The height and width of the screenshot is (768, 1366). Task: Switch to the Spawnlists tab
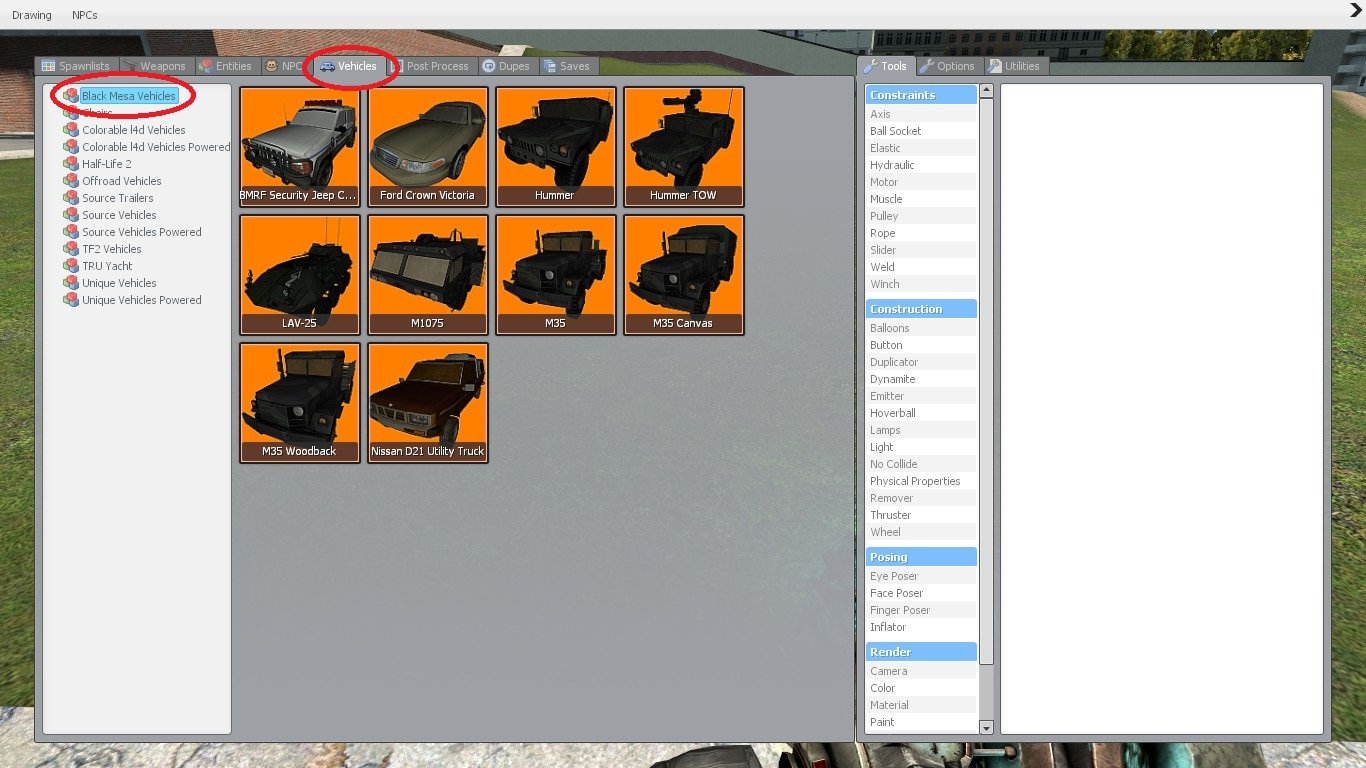[76, 66]
